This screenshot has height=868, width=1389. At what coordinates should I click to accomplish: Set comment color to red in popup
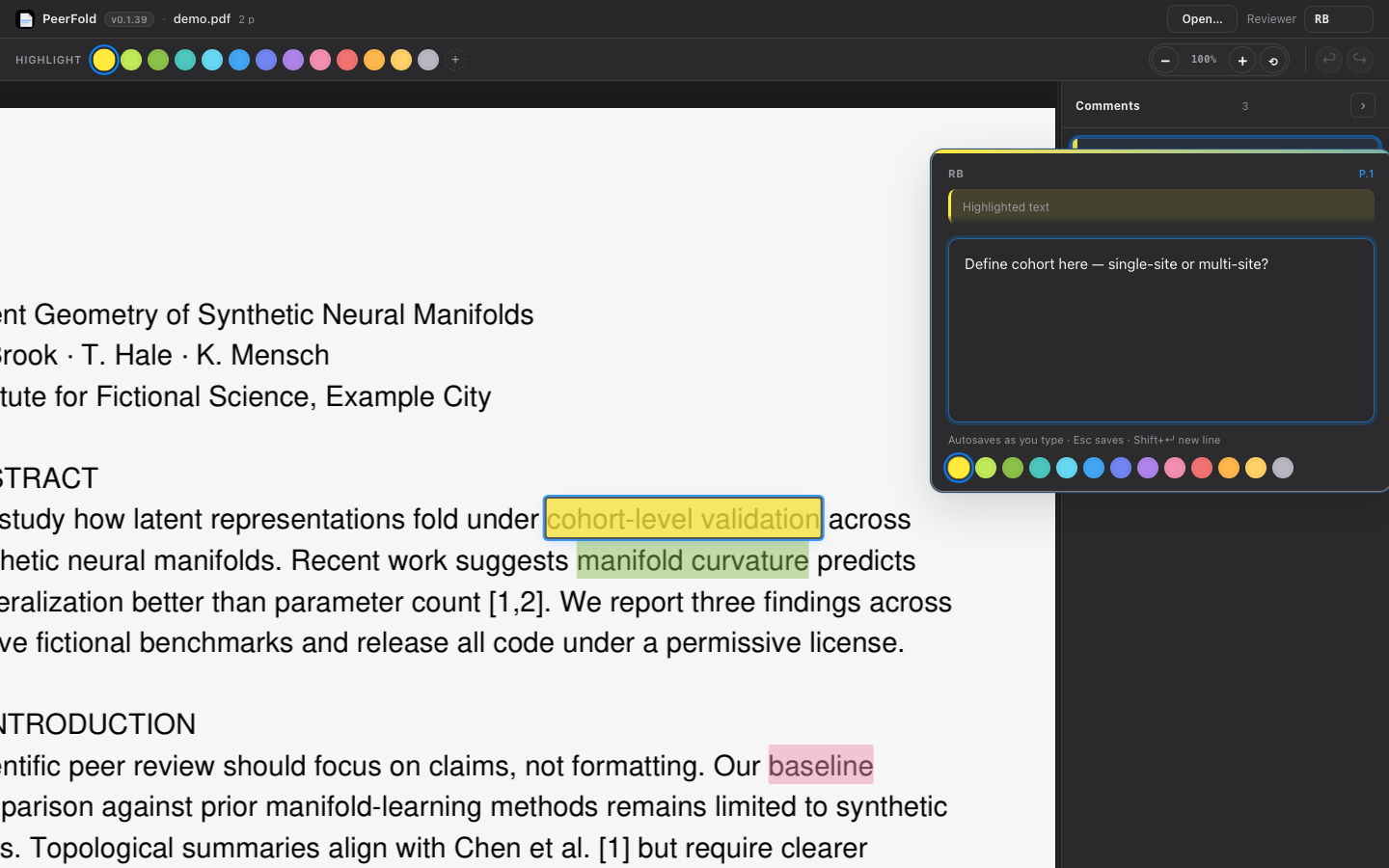pos(1202,468)
